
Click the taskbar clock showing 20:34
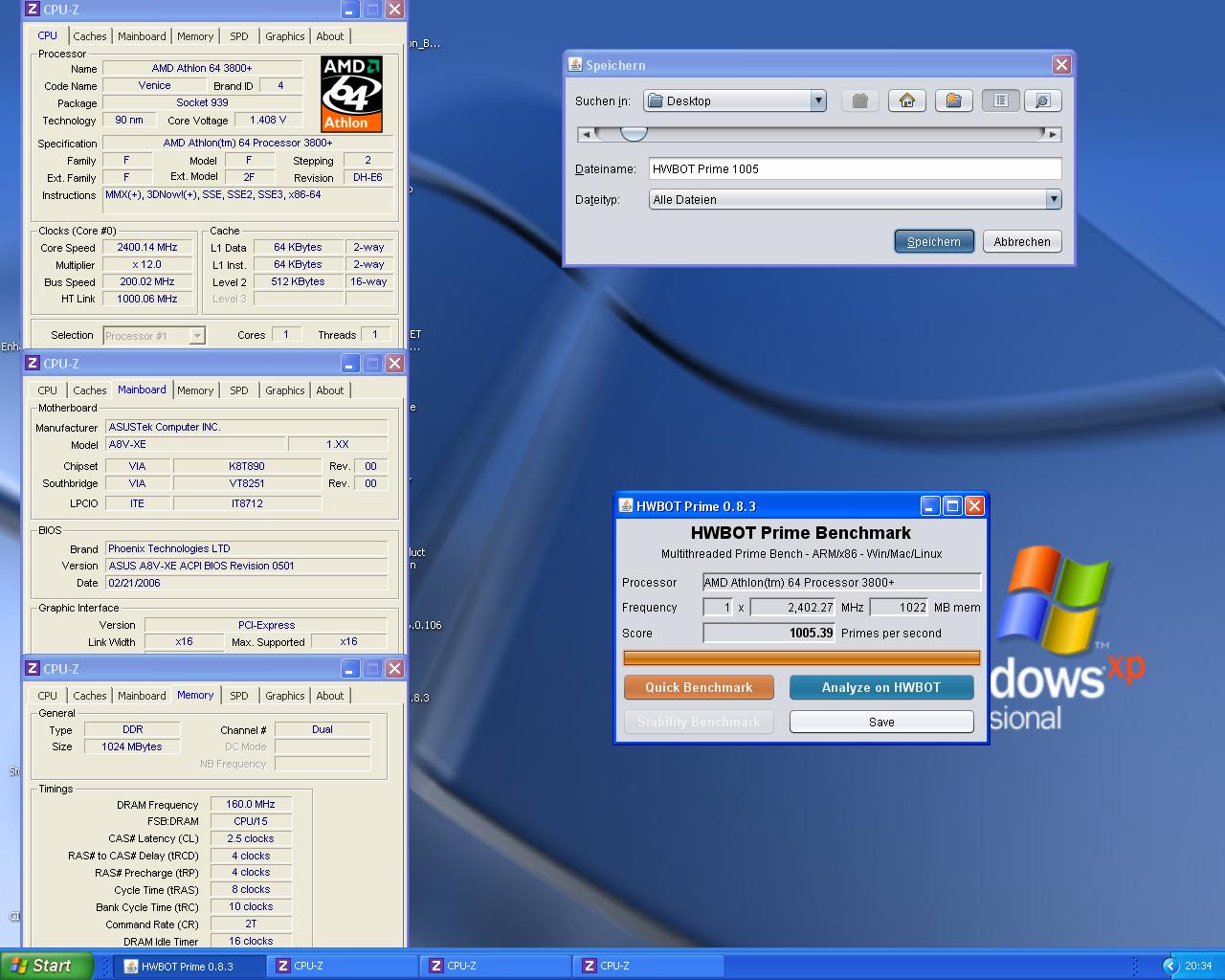[x=1198, y=966]
